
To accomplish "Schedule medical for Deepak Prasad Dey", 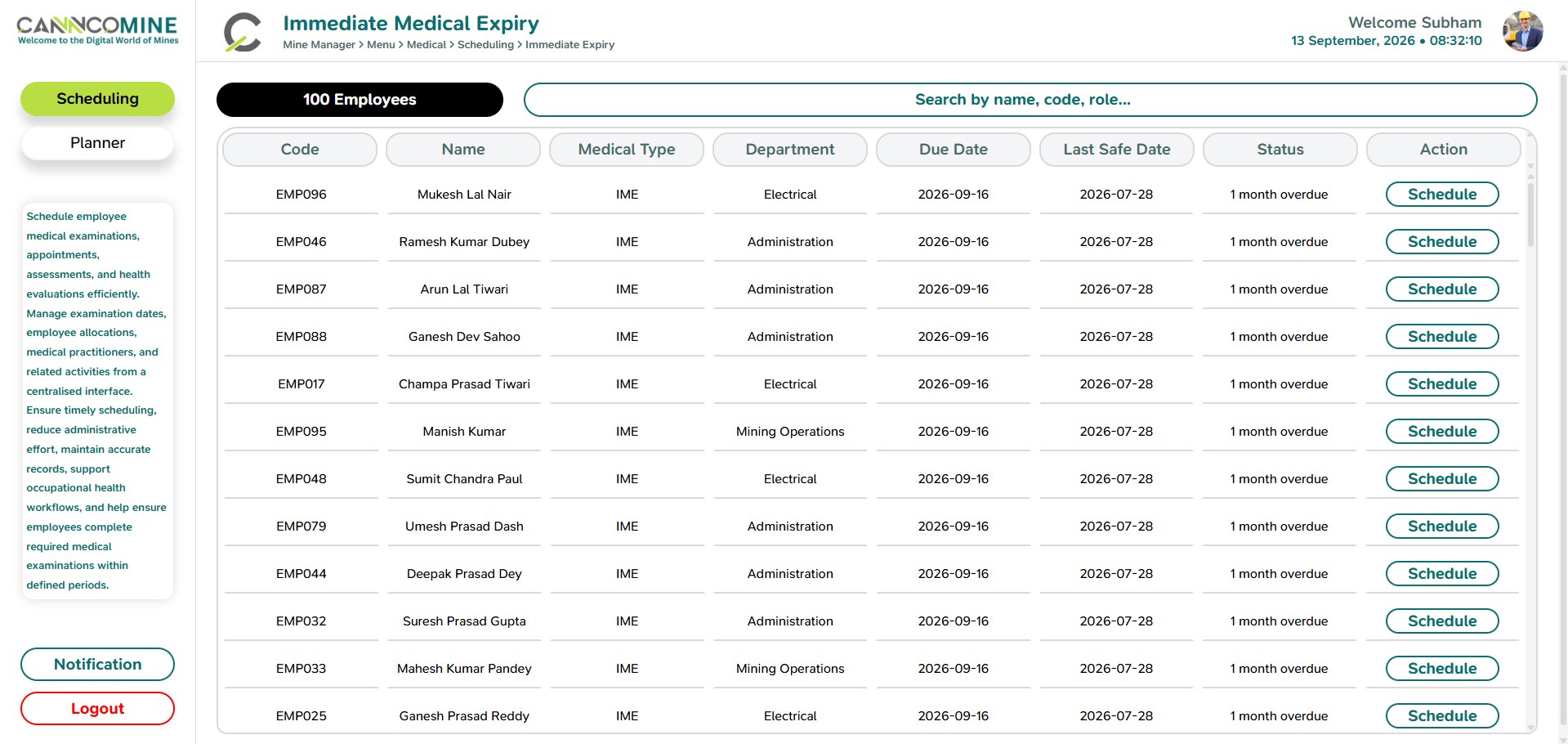I will point(1442,574).
